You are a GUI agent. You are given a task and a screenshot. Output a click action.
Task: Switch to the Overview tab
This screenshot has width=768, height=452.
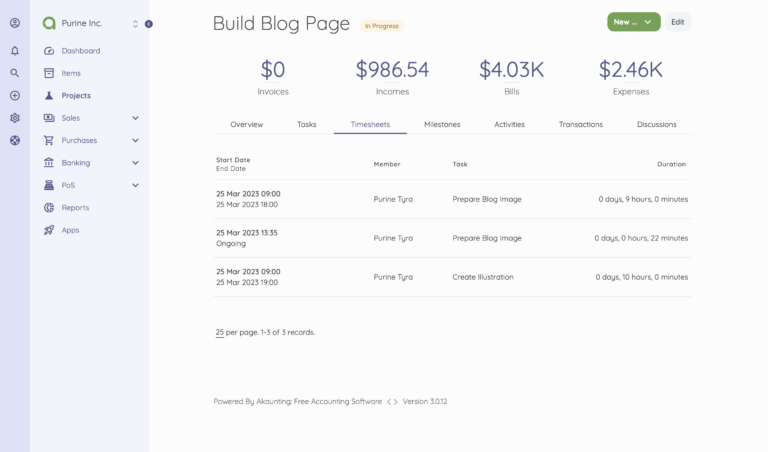246,124
